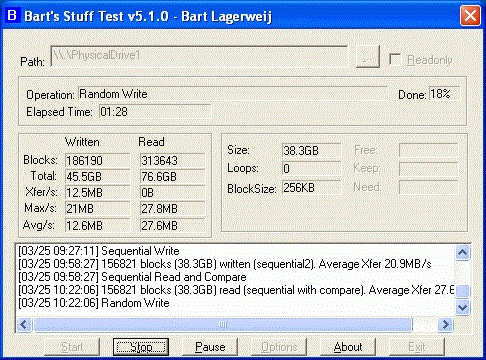This screenshot has width=486, height=360.
Task: Select log line 10:22:06 Random Write
Action: click(94, 303)
